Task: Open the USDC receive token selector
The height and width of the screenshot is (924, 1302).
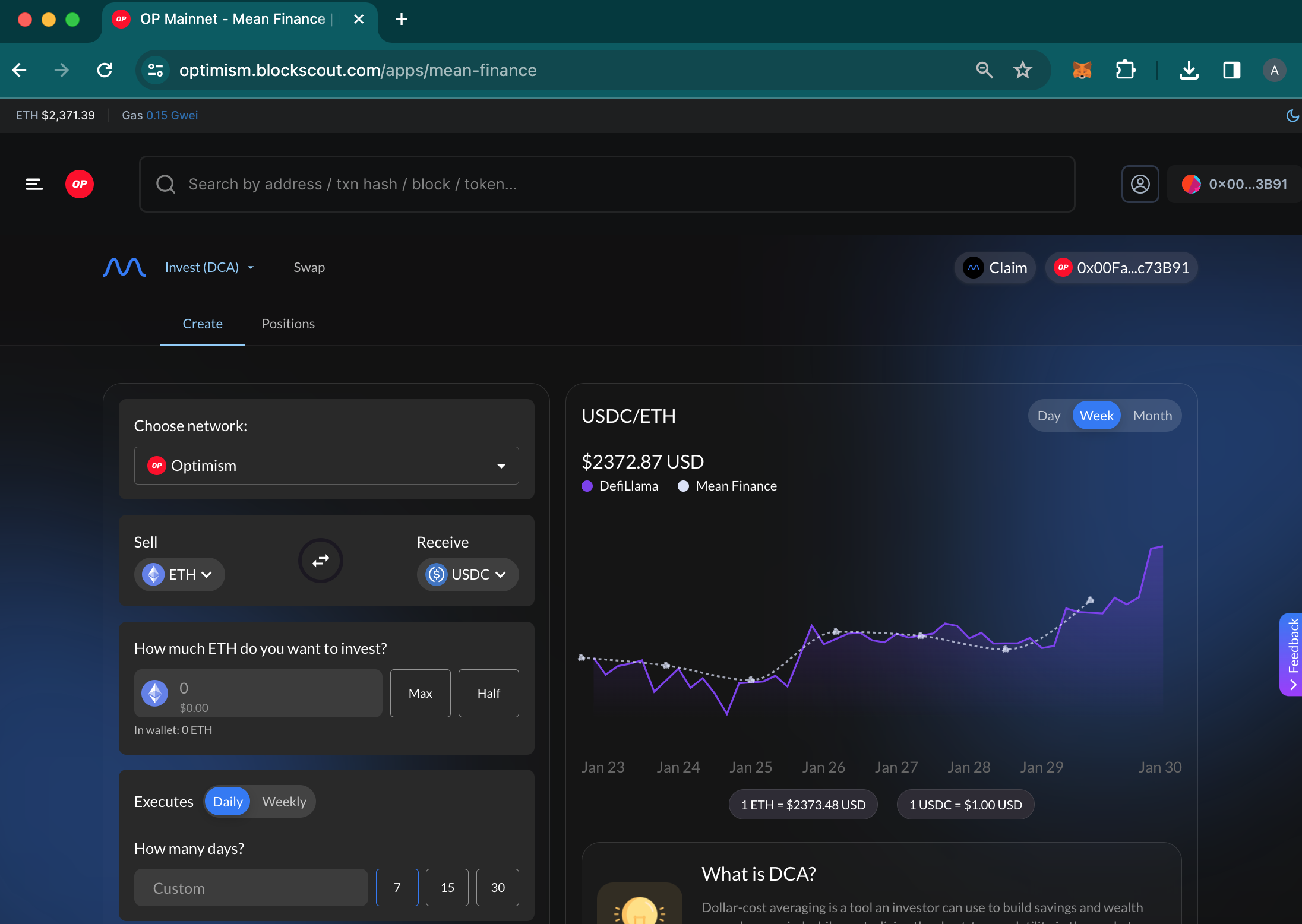Action: pyautogui.click(x=467, y=574)
